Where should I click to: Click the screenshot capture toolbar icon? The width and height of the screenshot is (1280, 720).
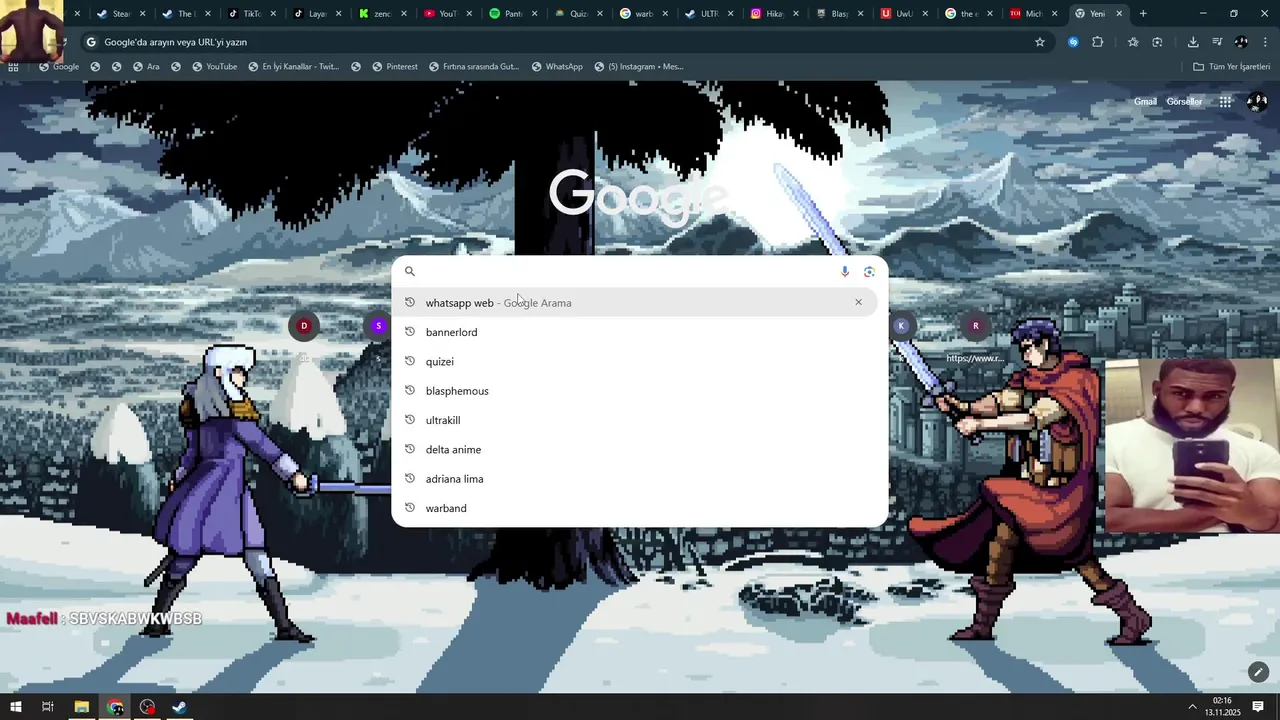click(1157, 42)
